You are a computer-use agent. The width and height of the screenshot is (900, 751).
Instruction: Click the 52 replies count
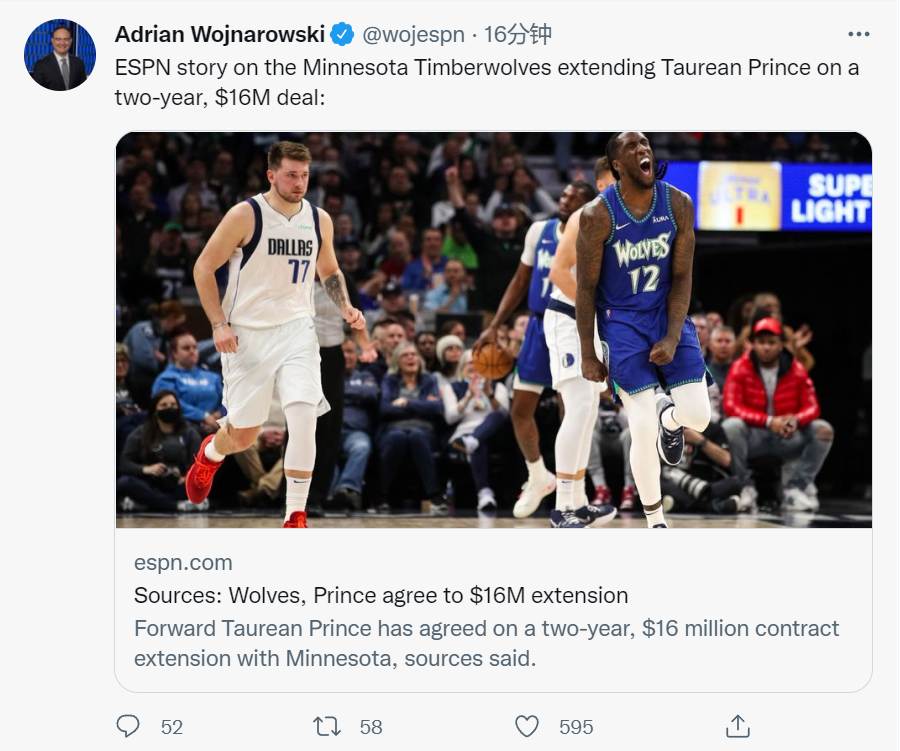(172, 727)
